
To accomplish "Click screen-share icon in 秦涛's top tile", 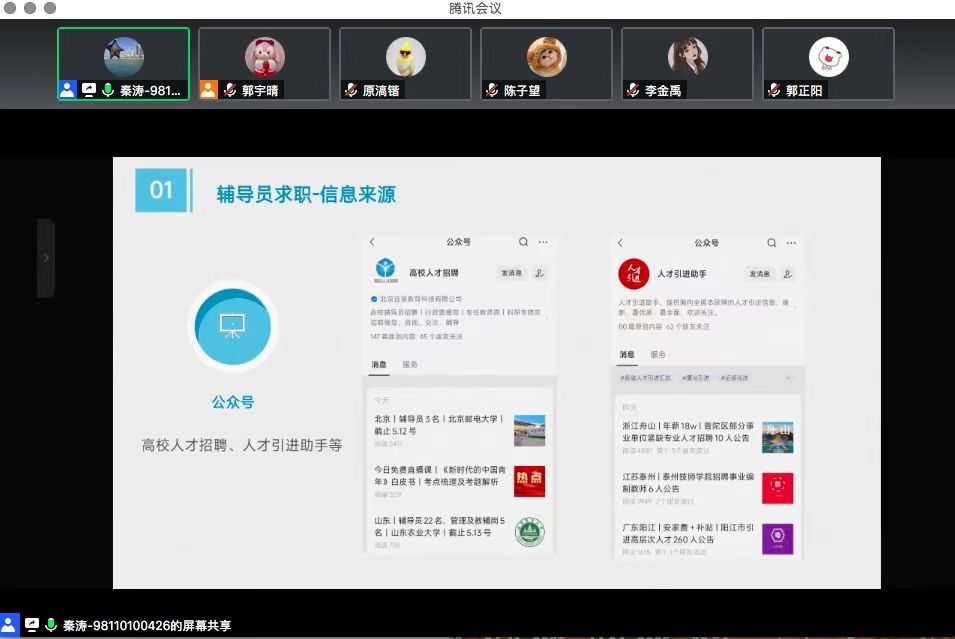I will (88, 90).
